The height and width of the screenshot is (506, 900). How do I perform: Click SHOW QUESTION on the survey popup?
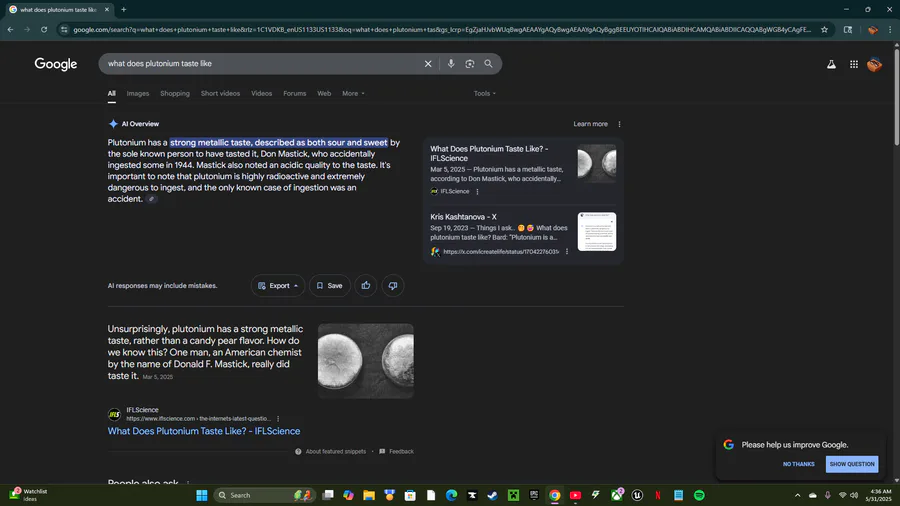[852, 464]
